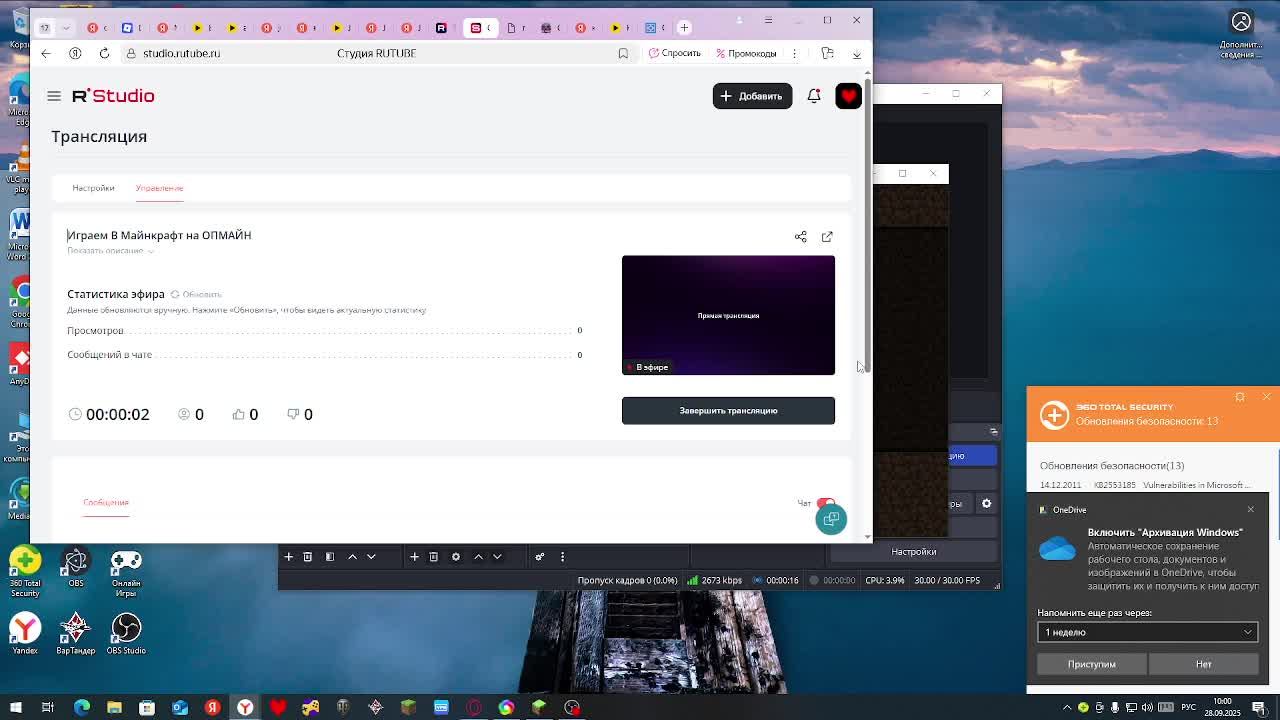The image size is (1280, 720).
Task: Reload the studio.rutube.ru page
Action: click(104, 53)
